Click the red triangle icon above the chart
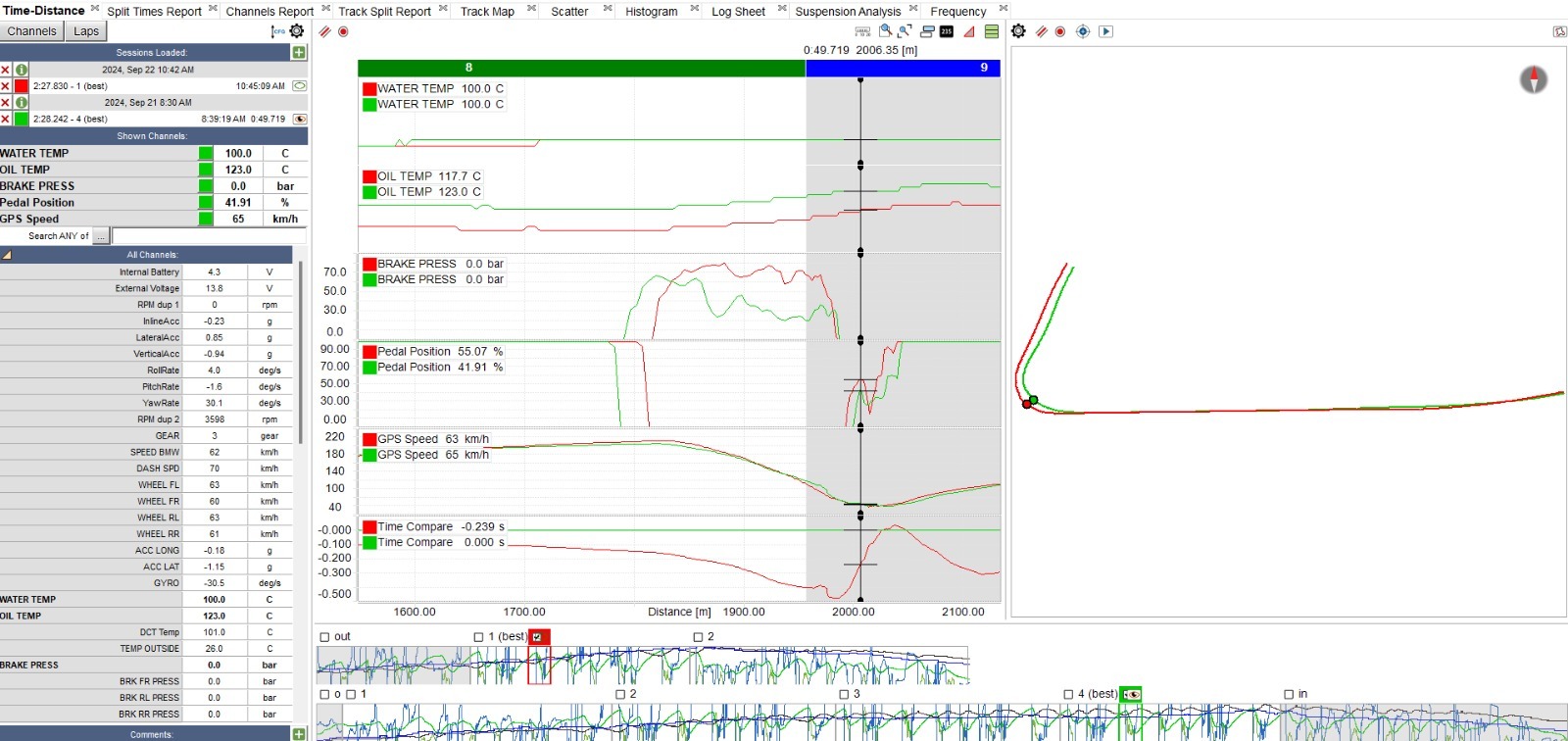 coord(969,31)
